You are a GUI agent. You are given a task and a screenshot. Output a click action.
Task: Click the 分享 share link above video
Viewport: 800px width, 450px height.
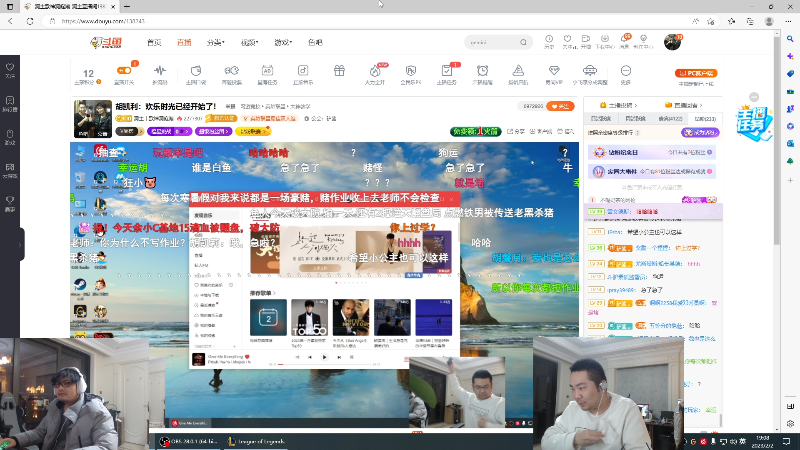pyautogui.click(x=516, y=131)
